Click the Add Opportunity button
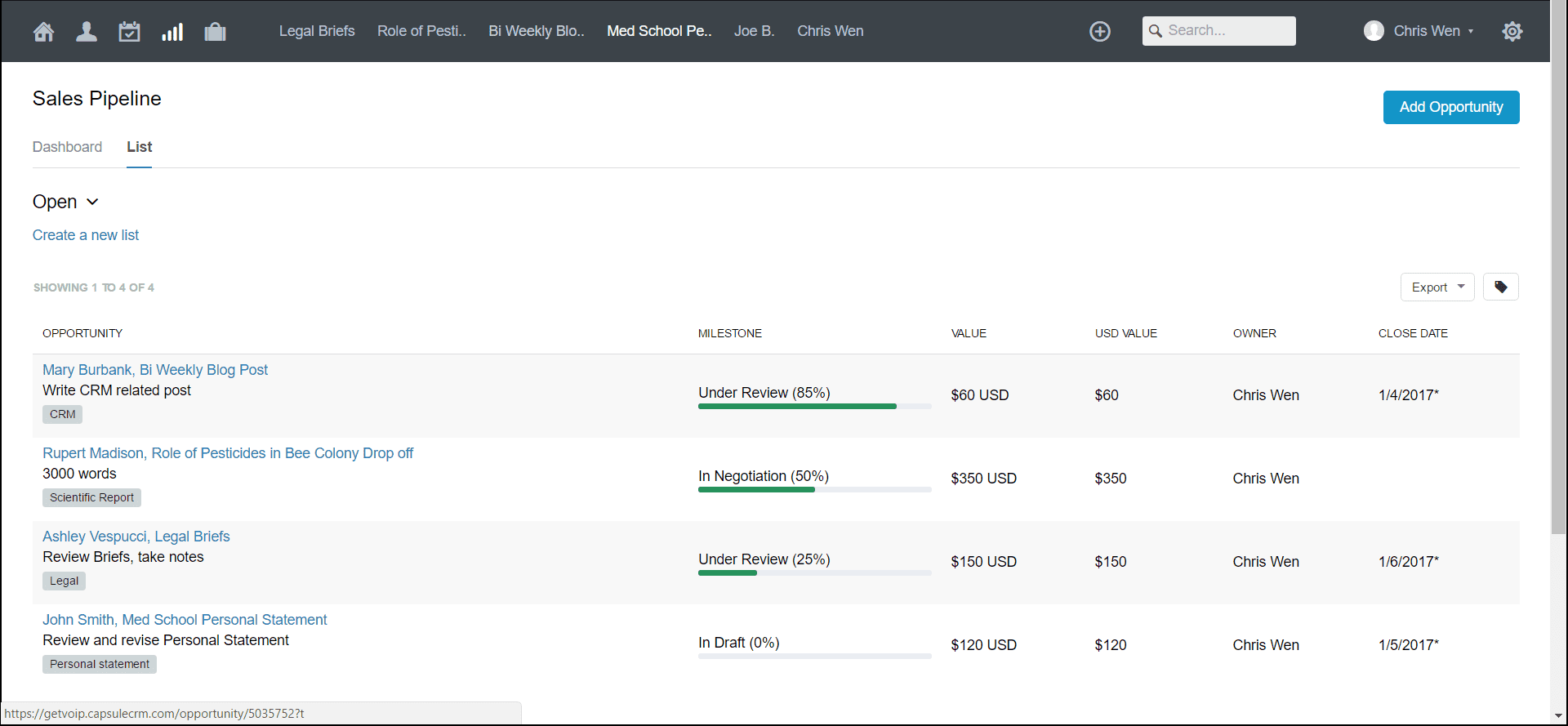Image resolution: width=1568 pixels, height=726 pixels. (1451, 107)
